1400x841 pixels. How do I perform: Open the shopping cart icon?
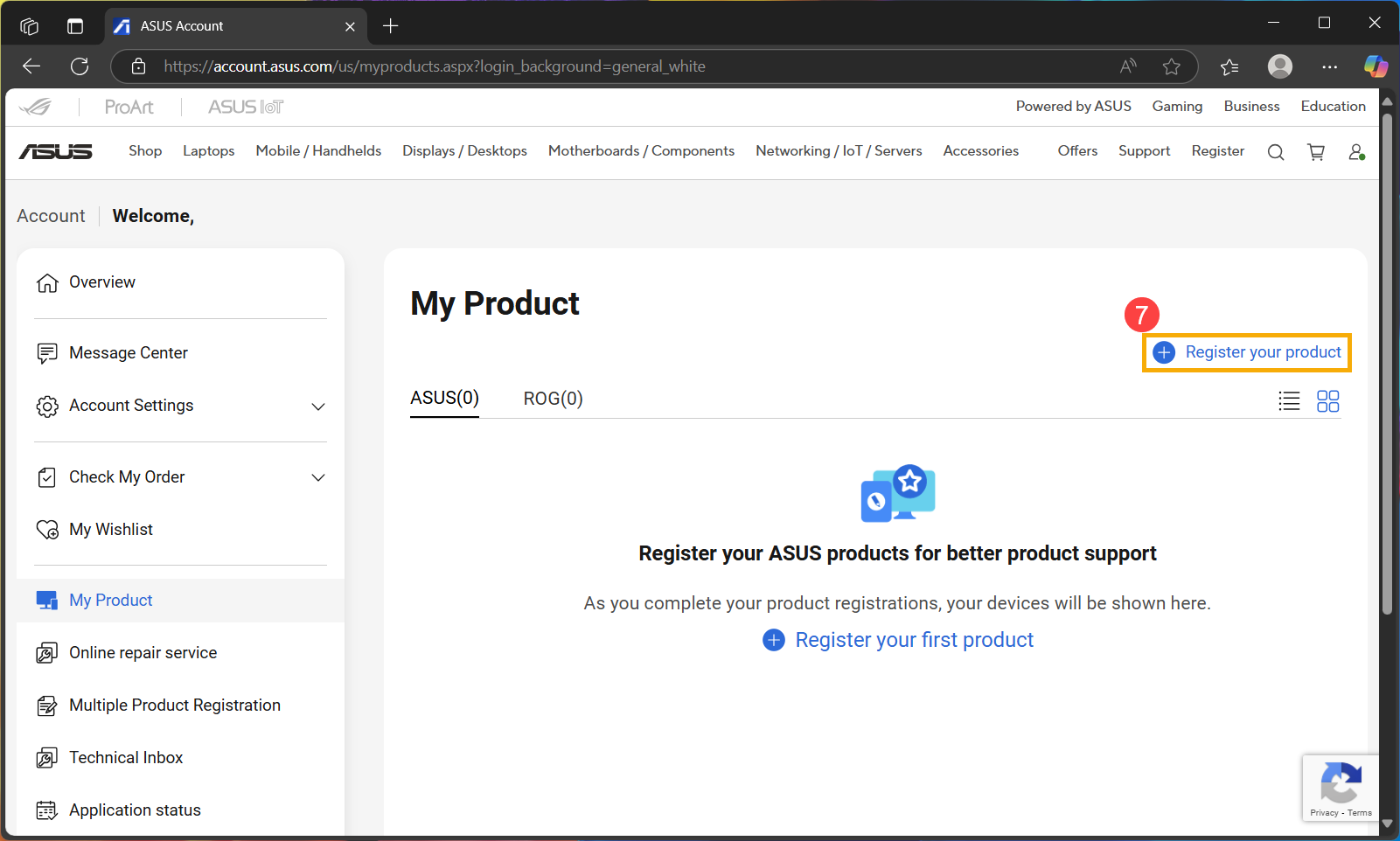click(x=1316, y=152)
